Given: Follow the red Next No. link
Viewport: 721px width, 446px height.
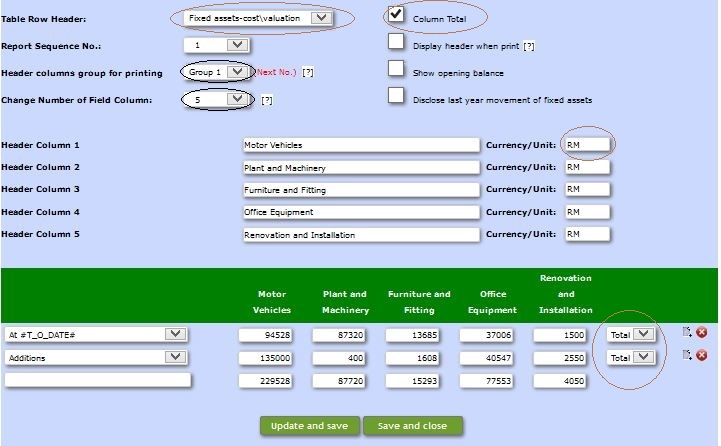Looking at the screenshot, I should [x=276, y=73].
